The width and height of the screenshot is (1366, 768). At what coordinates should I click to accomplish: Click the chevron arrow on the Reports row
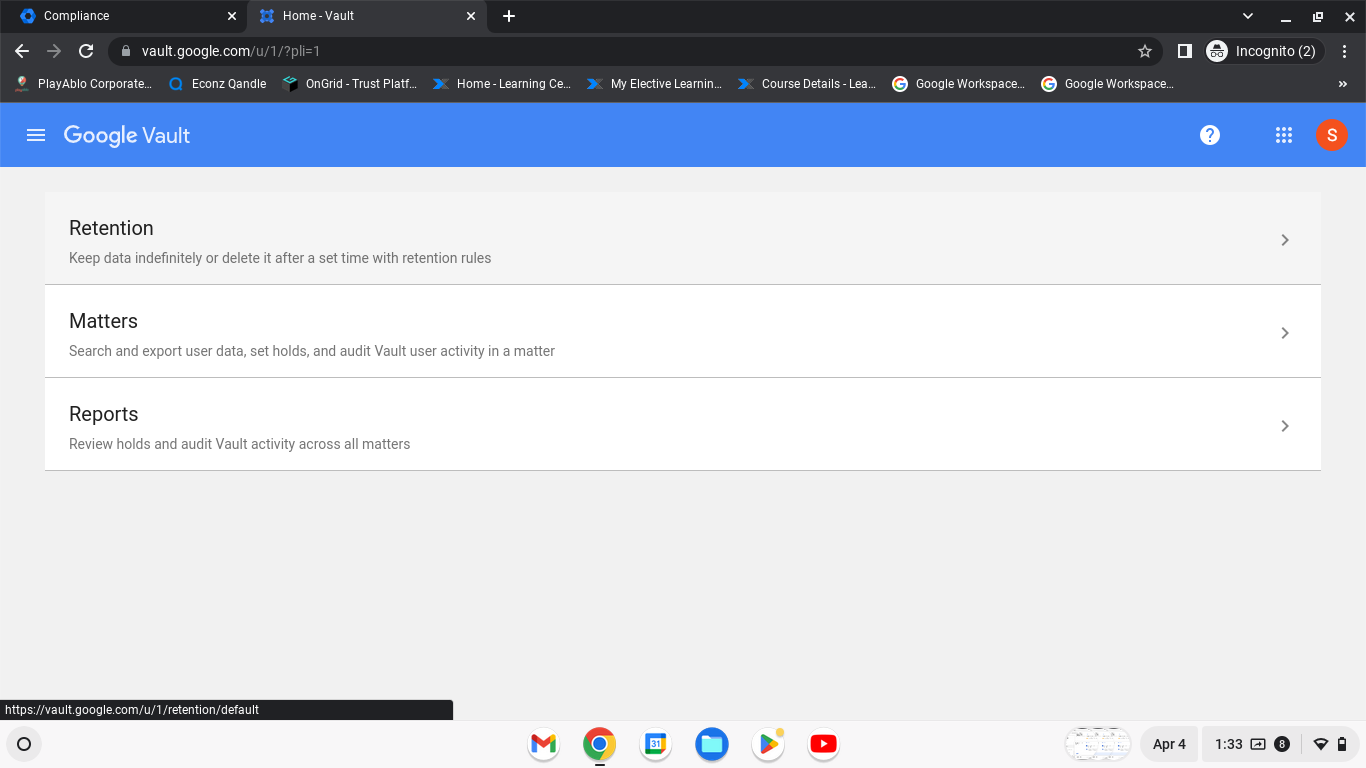tap(1285, 426)
